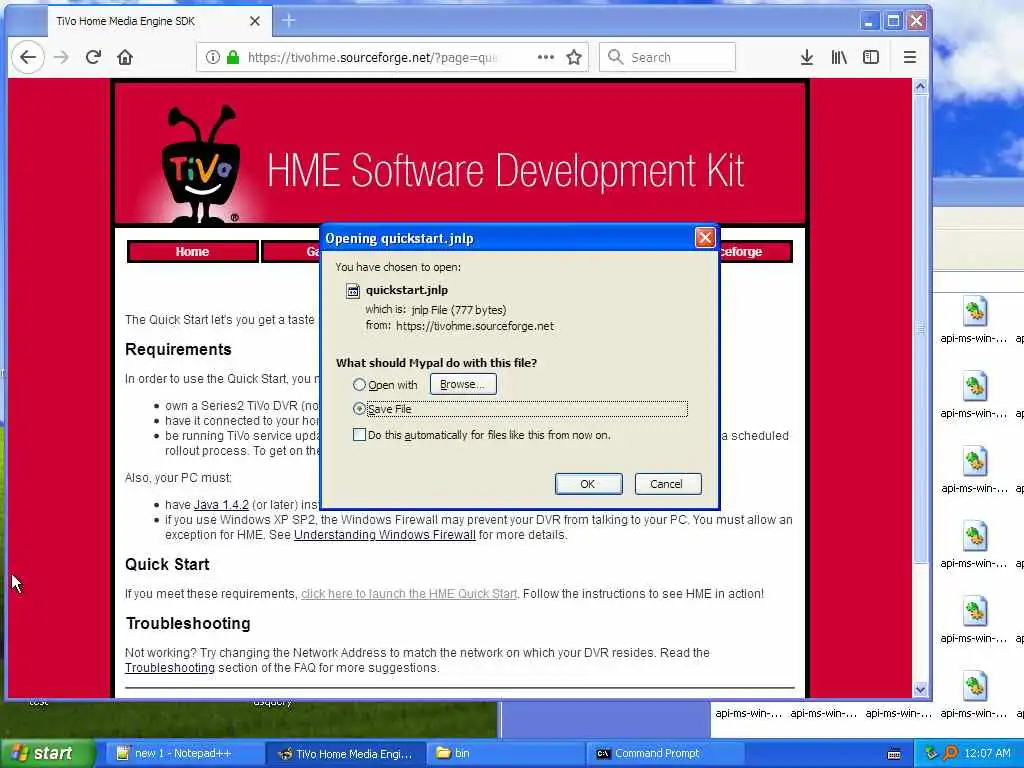Click the page scrollbar down arrow
Image resolution: width=1024 pixels, height=768 pixels.
(x=920, y=690)
